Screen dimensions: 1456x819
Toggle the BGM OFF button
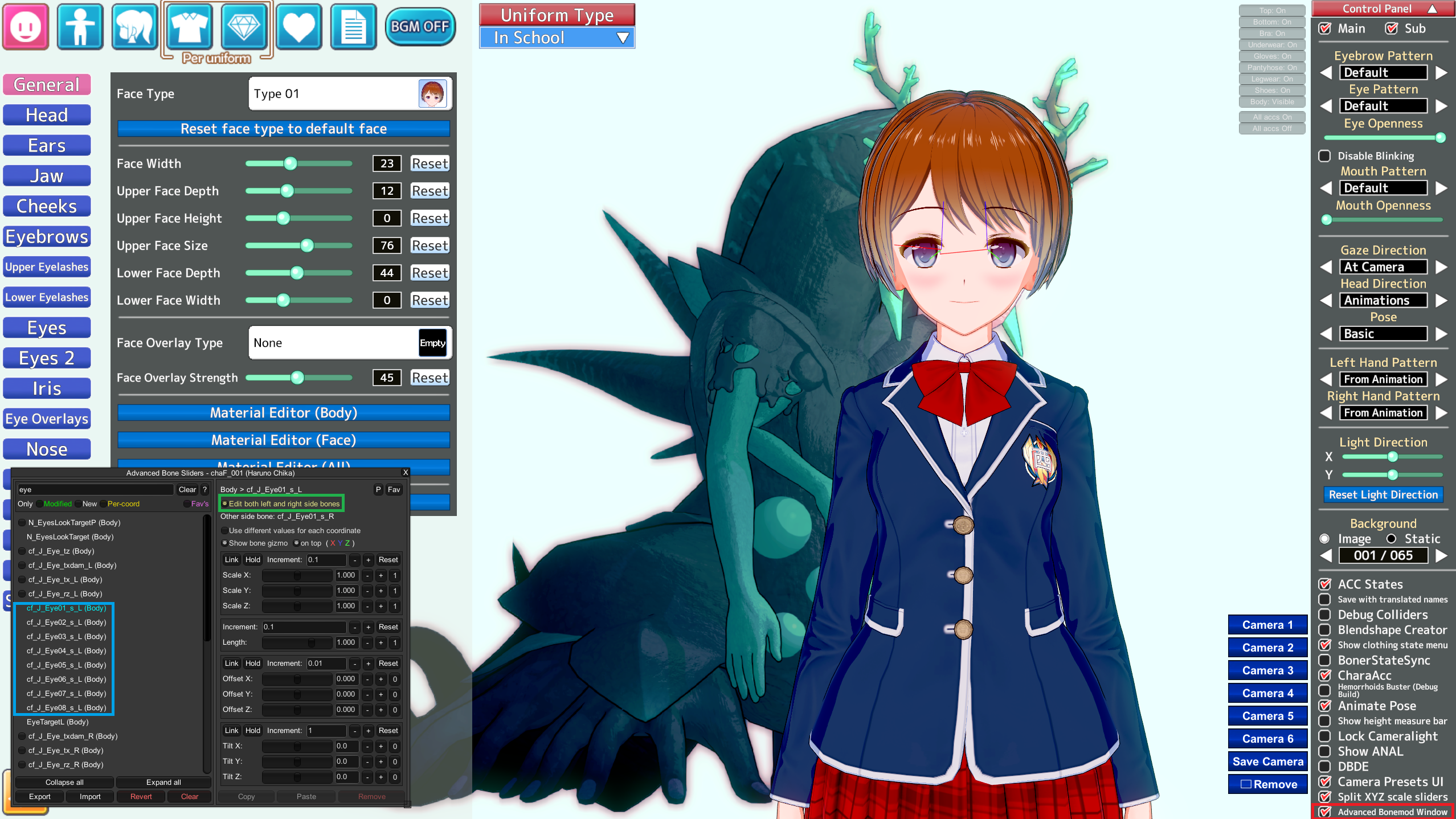(420, 27)
